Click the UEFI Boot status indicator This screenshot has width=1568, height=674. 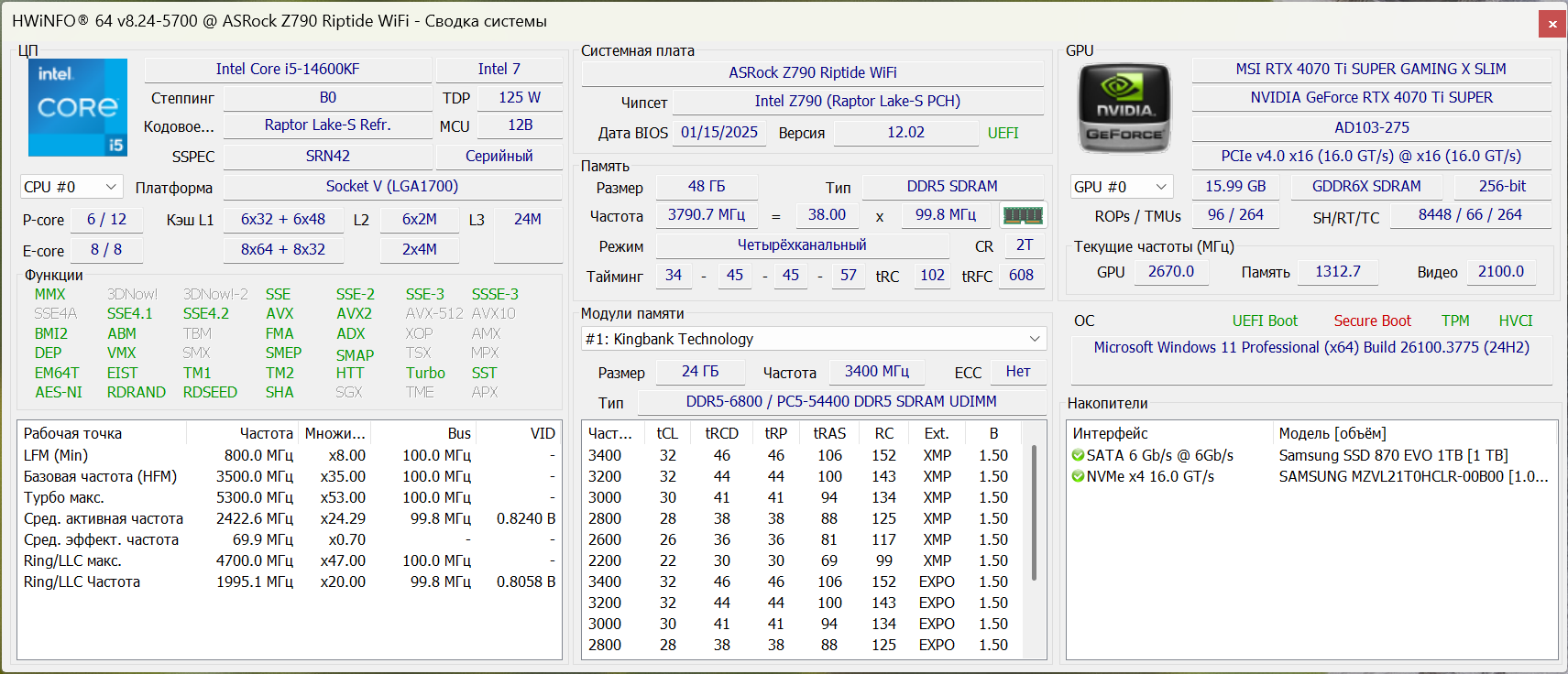tap(1265, 321)
